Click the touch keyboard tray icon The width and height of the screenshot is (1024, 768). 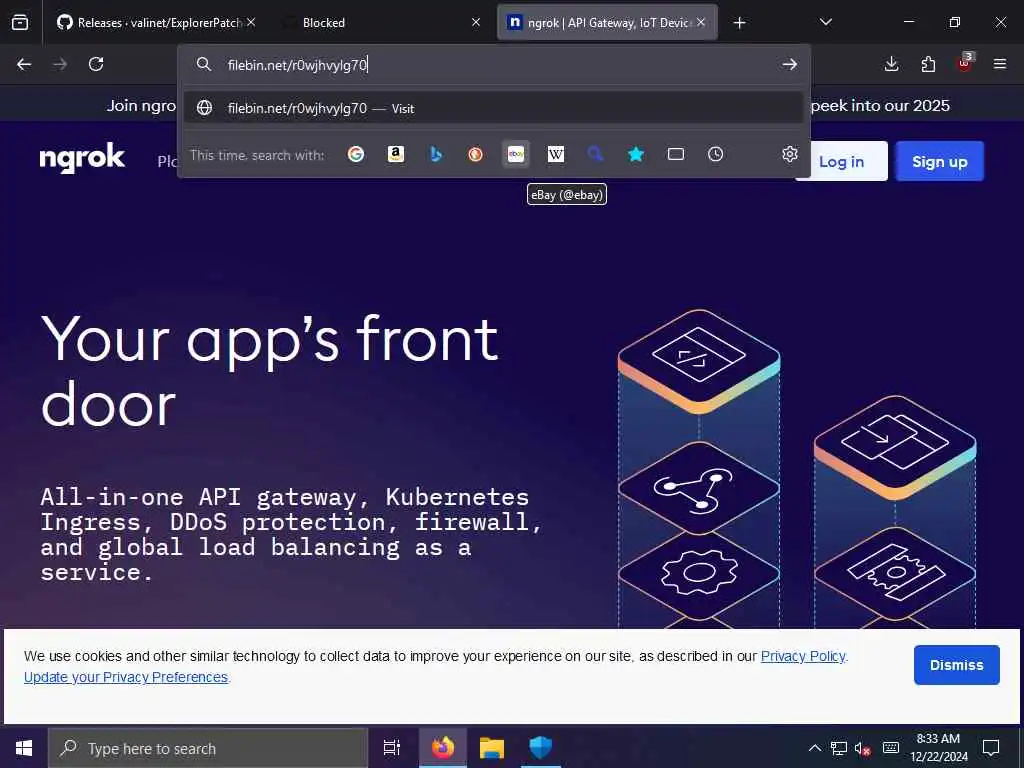(891, 748)
